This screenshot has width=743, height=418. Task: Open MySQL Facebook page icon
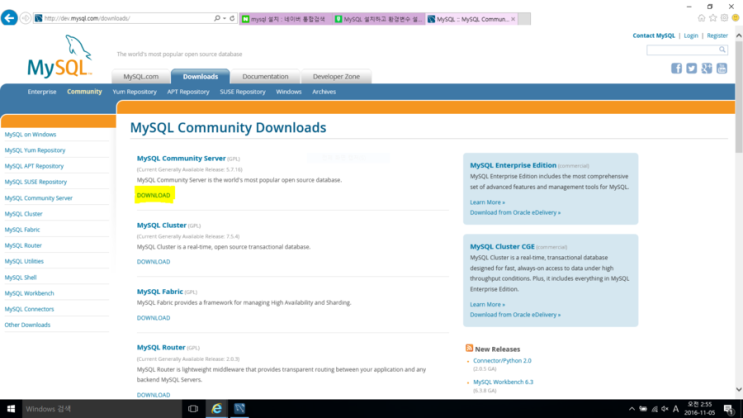(676, 68)
